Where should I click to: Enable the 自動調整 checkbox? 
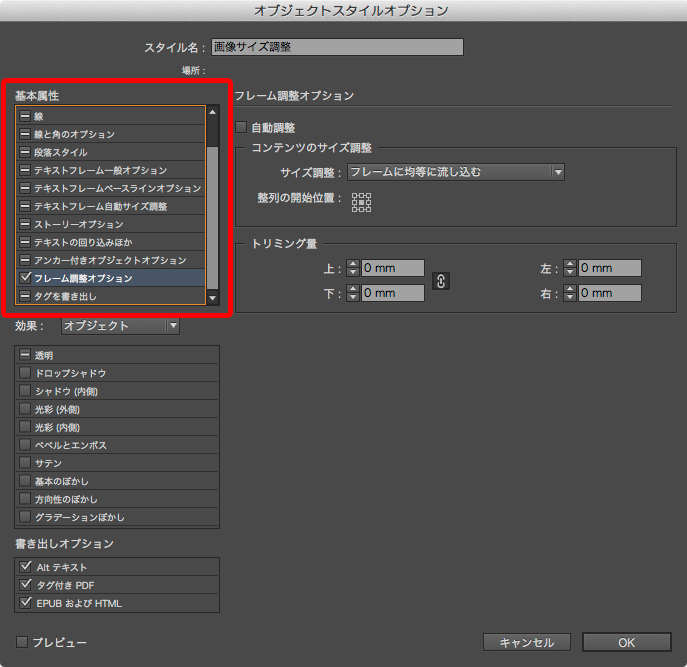pos(241,127)
